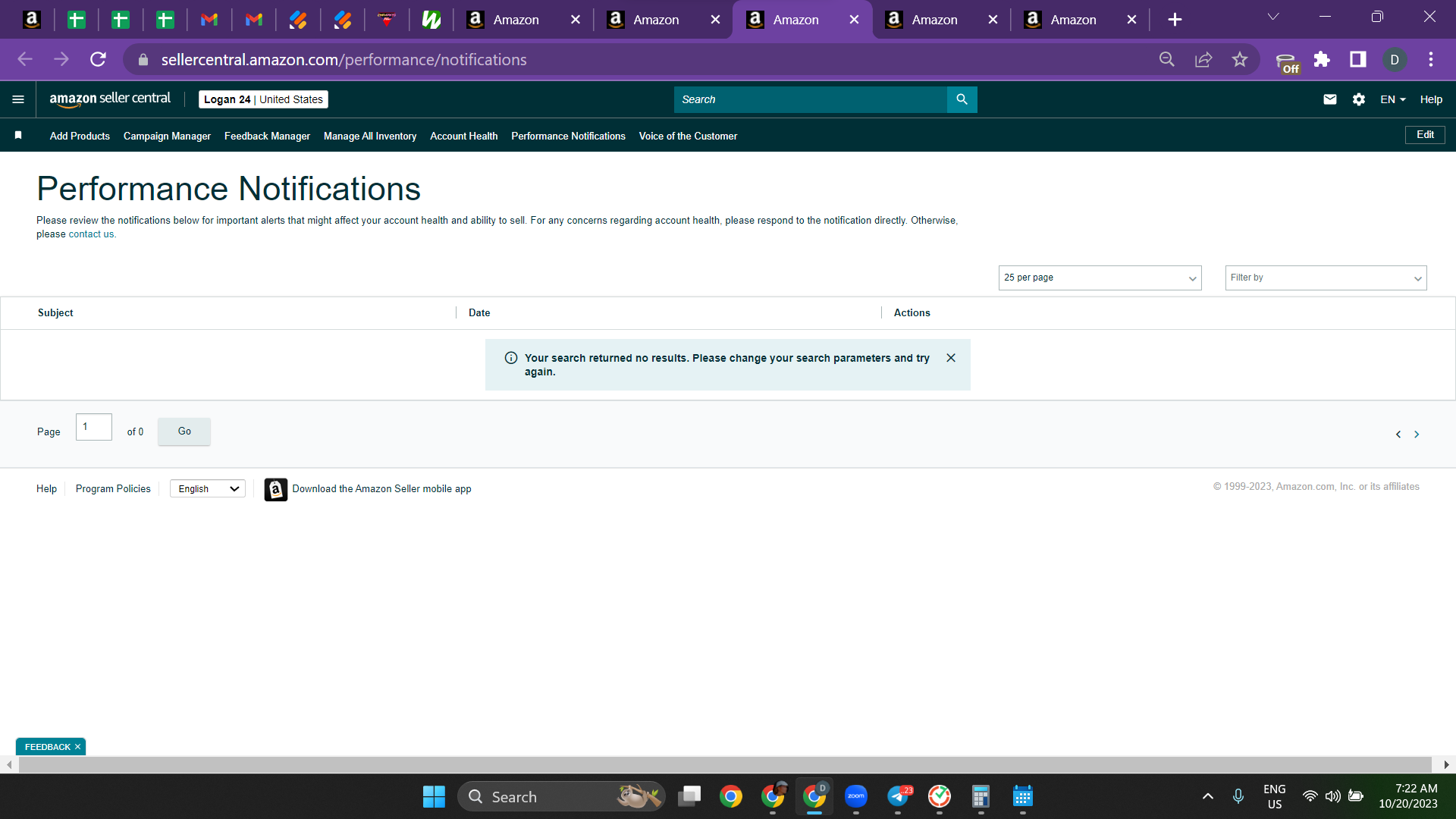The image size is (1456, 819).
Task: Expand Chrome tab search chevron
Action: click(1273, 17)
